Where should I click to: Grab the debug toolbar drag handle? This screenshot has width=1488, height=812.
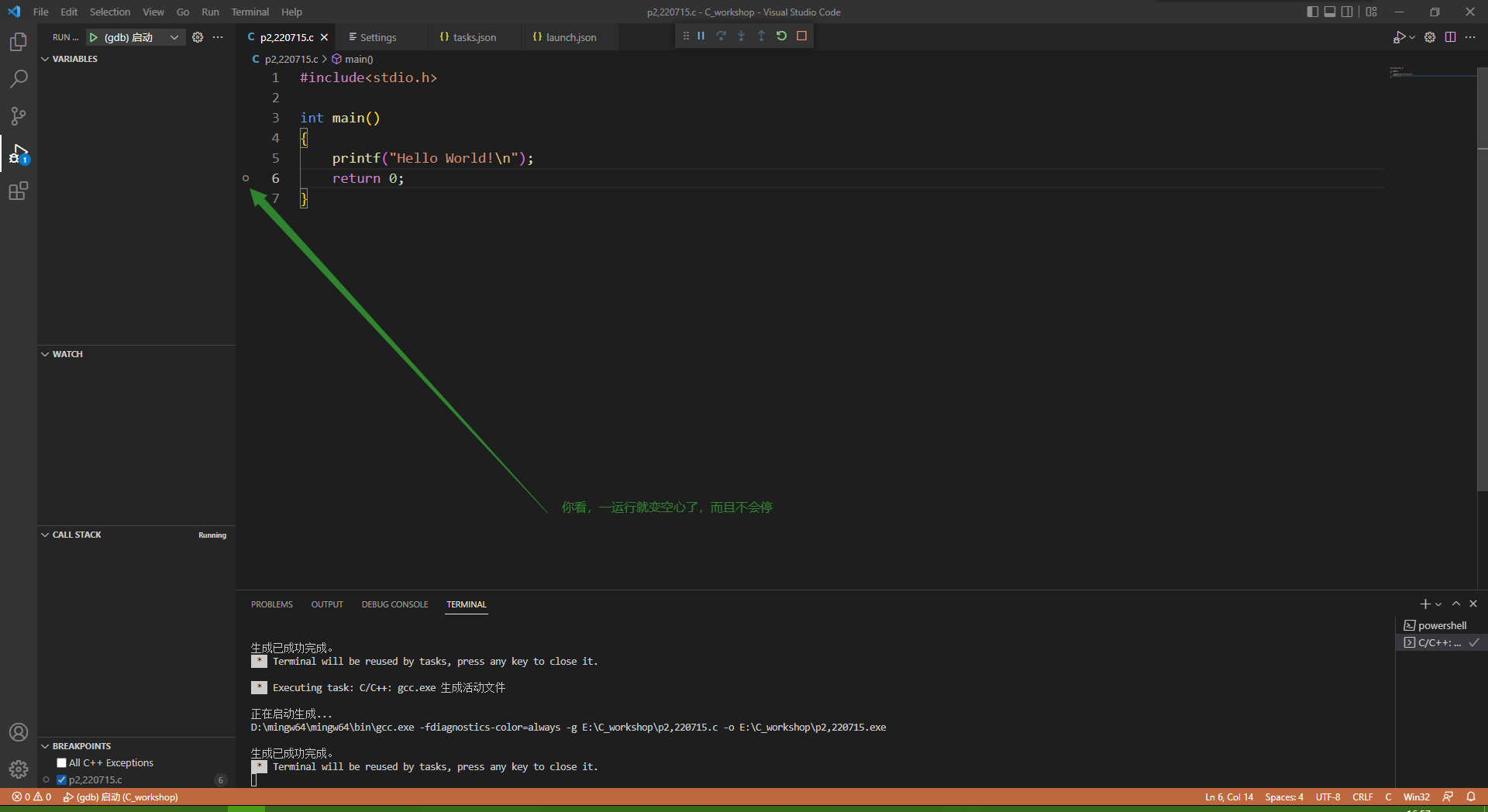(685, 36)
